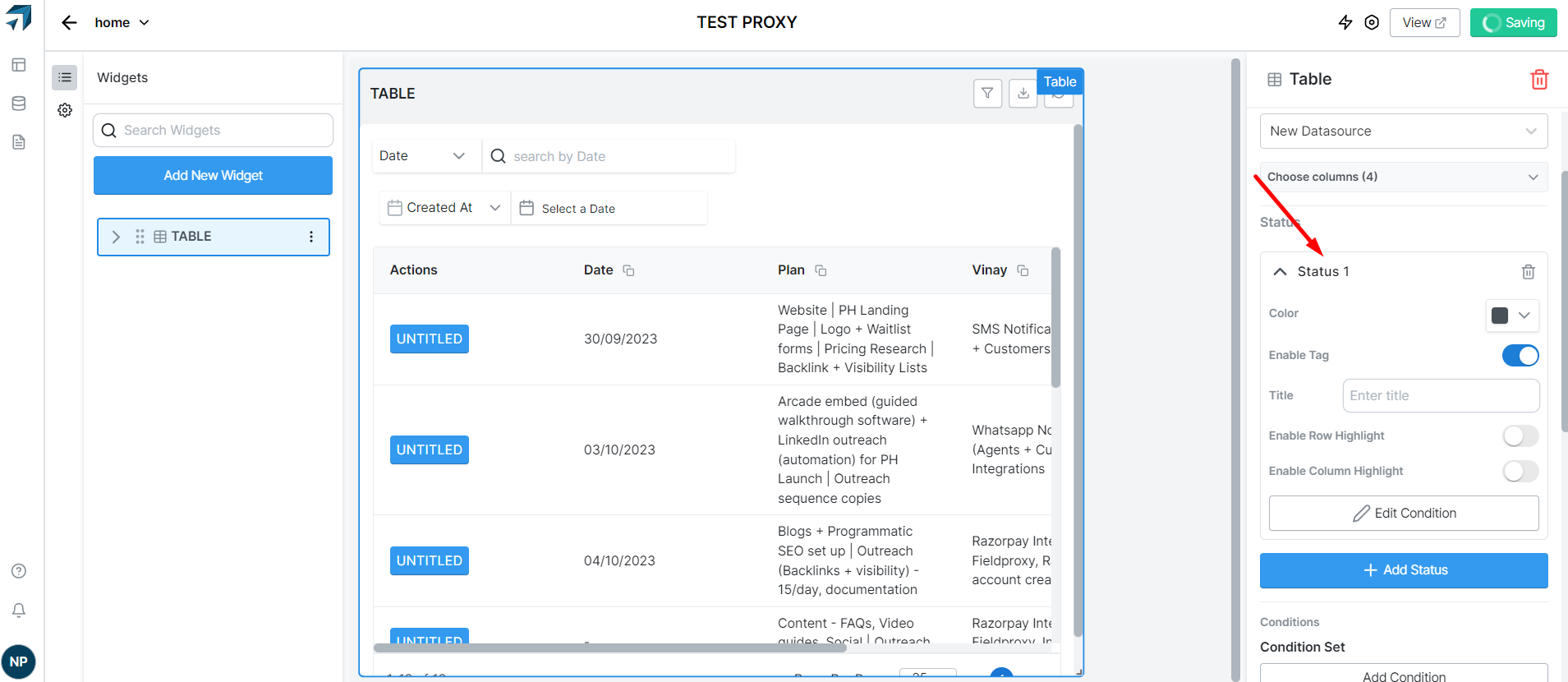
Task: Open the database icon in left sidebar
Action: pyautogui.click(x=19, y=104)
